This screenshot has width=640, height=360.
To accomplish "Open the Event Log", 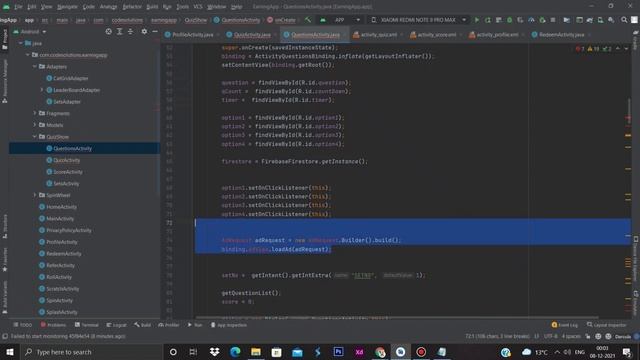I will [564, 325].
